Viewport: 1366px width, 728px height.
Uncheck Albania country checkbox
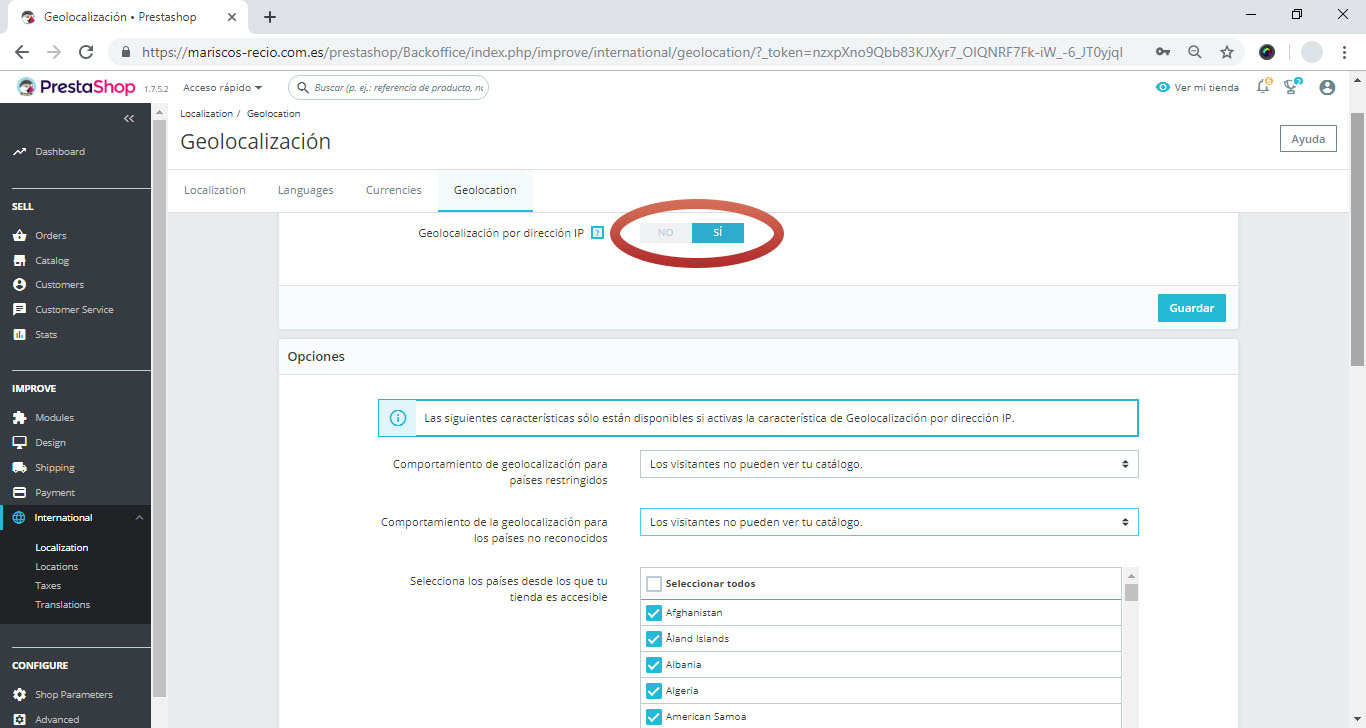[x=654, y=665]
